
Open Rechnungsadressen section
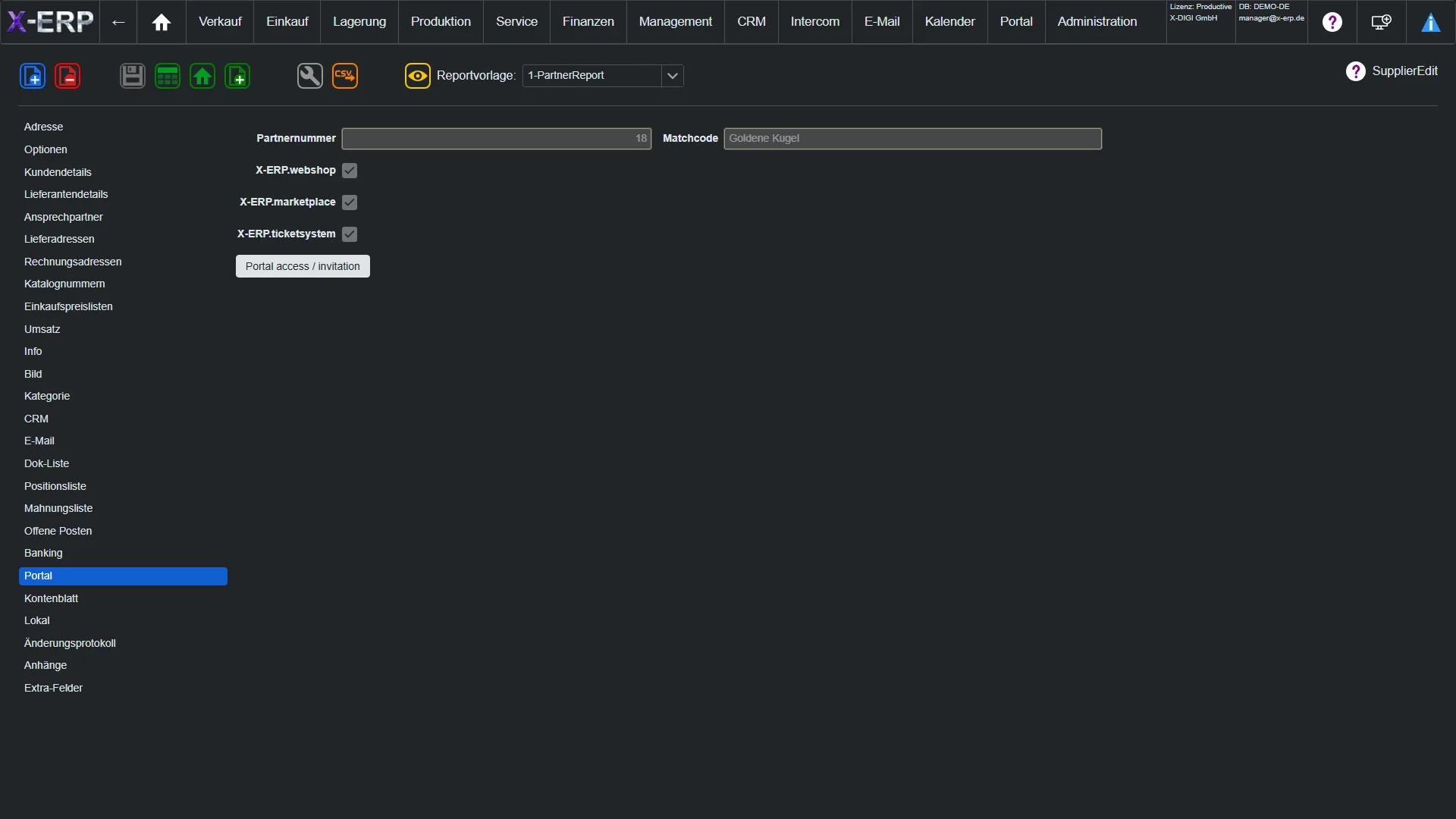[x=123, y=262]
